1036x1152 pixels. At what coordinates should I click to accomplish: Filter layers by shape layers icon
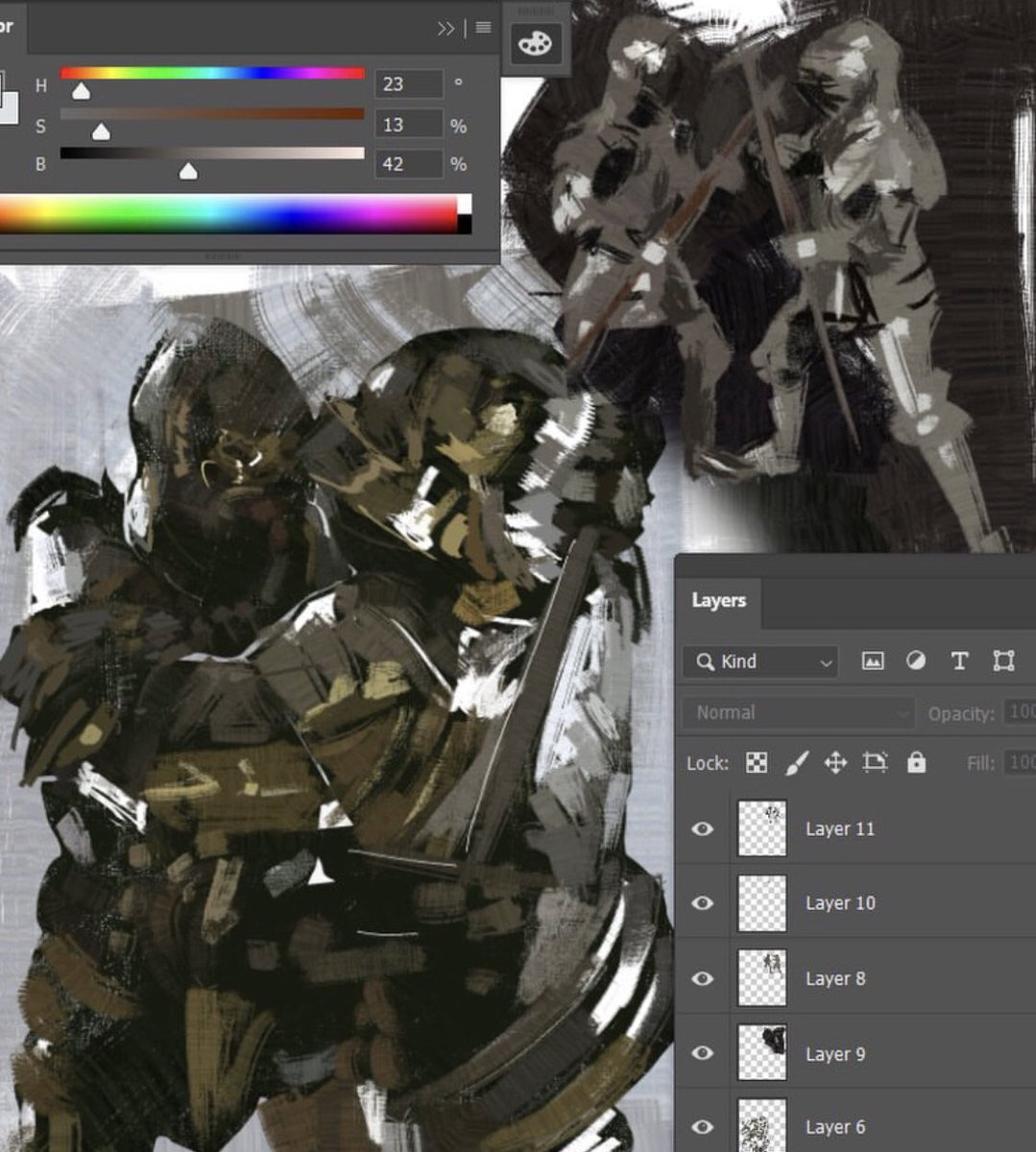(1003, 660)
